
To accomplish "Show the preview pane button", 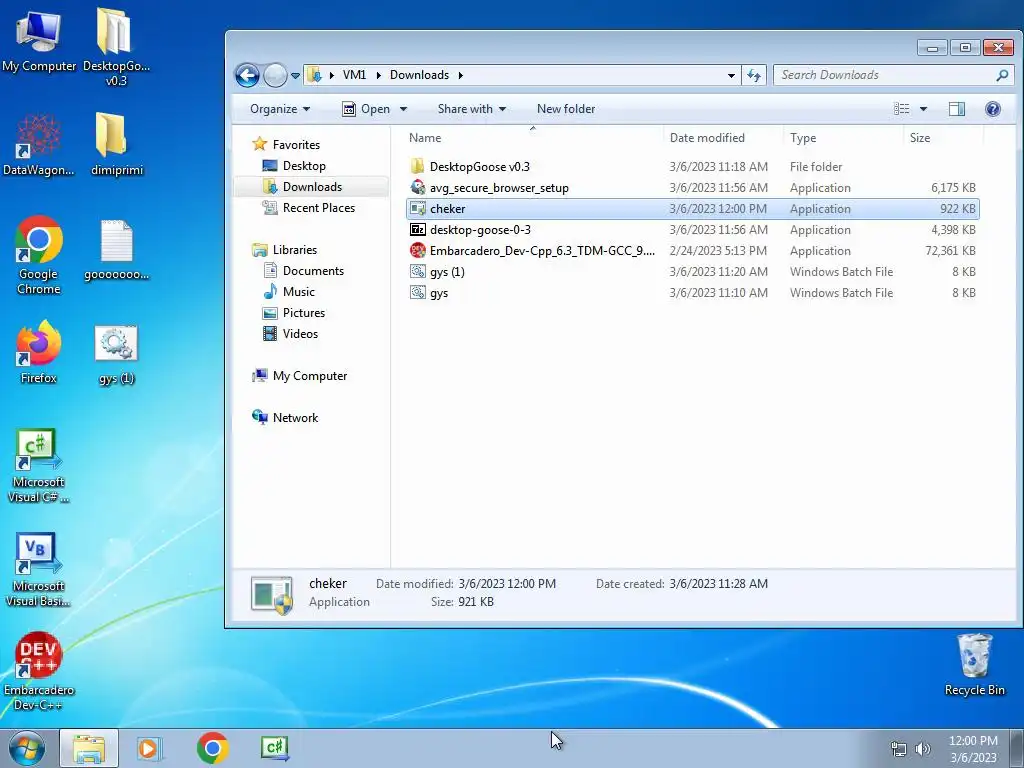I will click(x=957, y=109).
